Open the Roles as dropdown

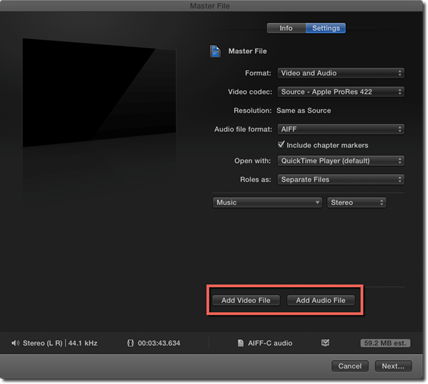[x=341, y=179]
